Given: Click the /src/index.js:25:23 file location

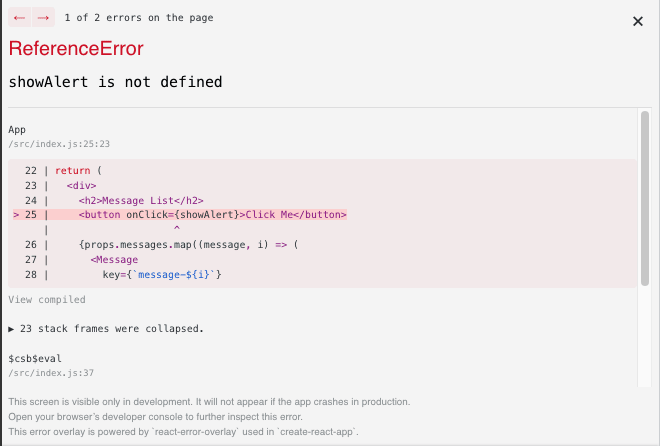Looking at the screenshot, I should (x=59, y=144).
